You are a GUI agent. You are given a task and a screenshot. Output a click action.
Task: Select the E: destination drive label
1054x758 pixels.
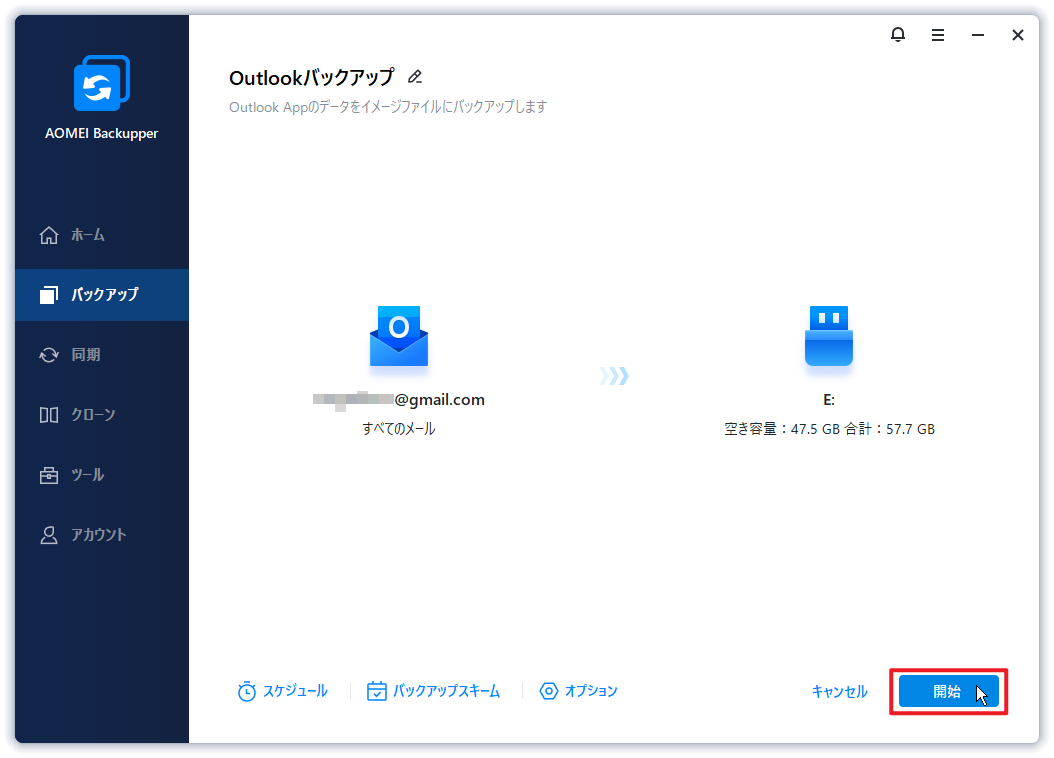pos(829,400)
